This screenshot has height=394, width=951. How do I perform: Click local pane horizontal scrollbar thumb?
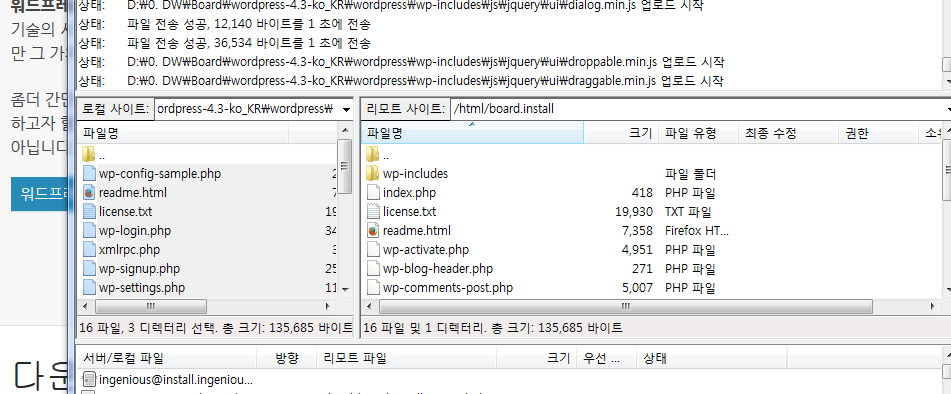point(150,306)
